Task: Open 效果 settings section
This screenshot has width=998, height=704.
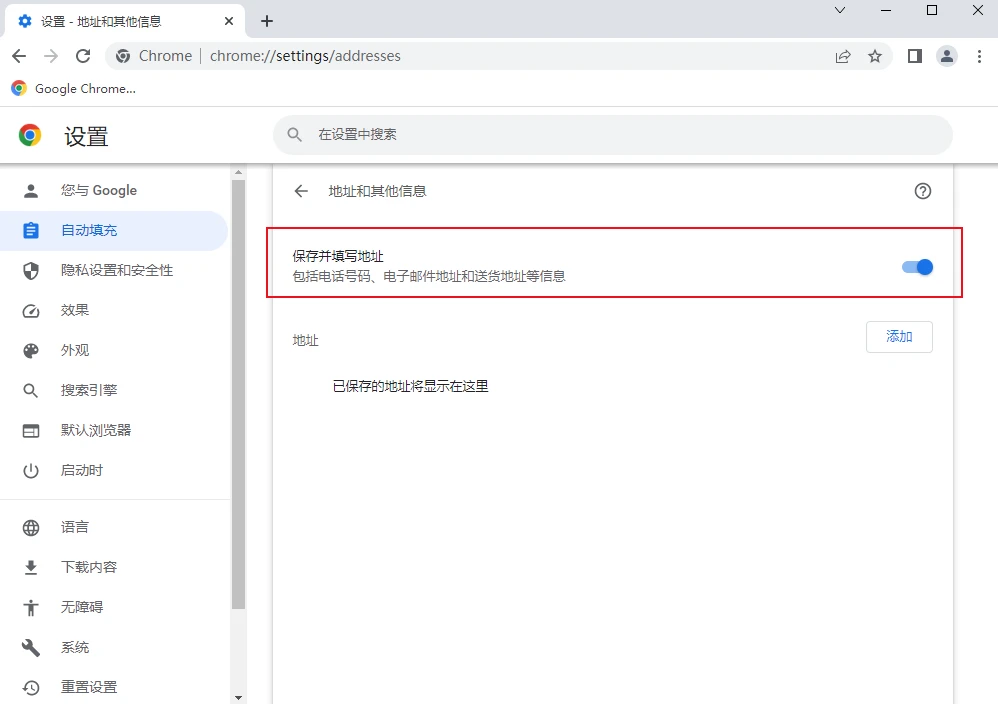Action: click(x=115, y=311)
